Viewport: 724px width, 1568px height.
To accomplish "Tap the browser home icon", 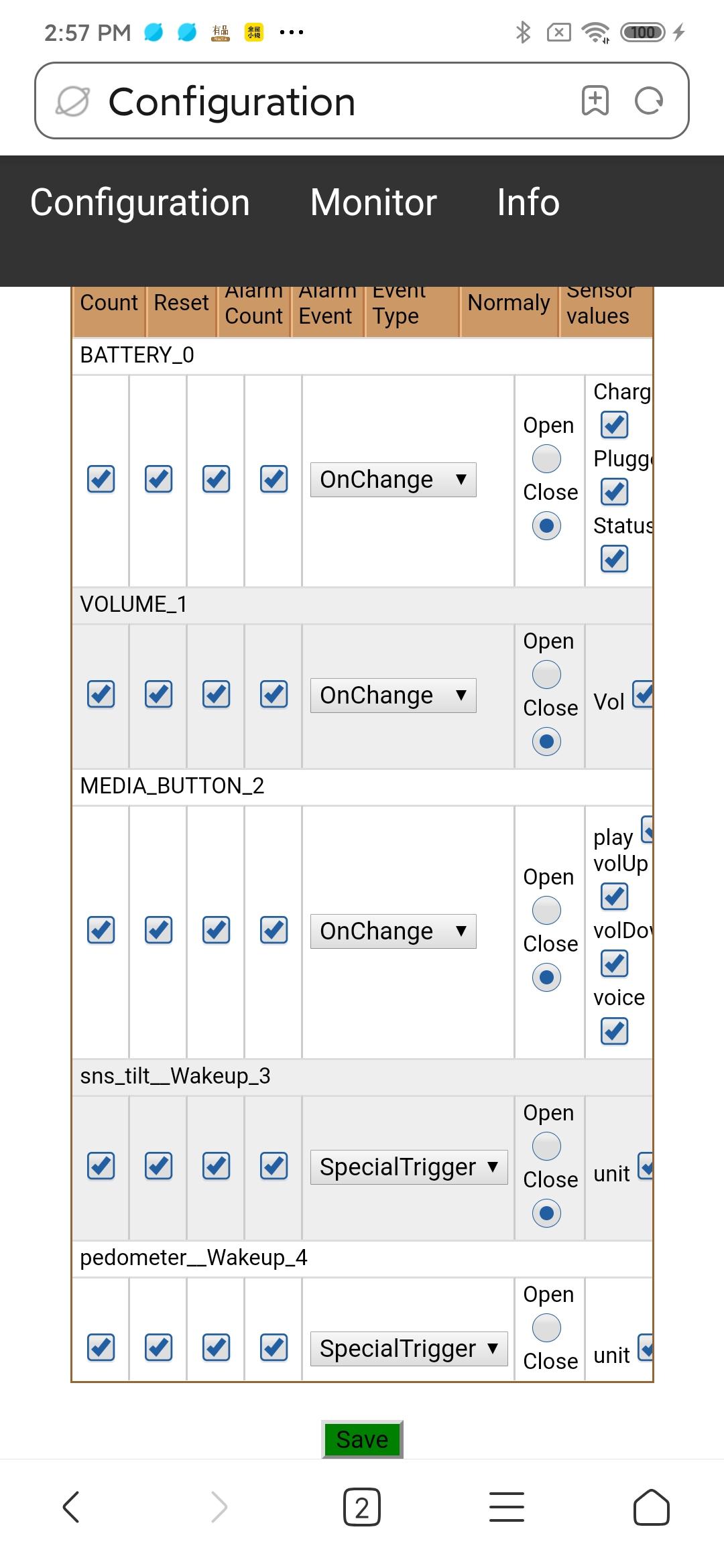I will [652, 1507].
